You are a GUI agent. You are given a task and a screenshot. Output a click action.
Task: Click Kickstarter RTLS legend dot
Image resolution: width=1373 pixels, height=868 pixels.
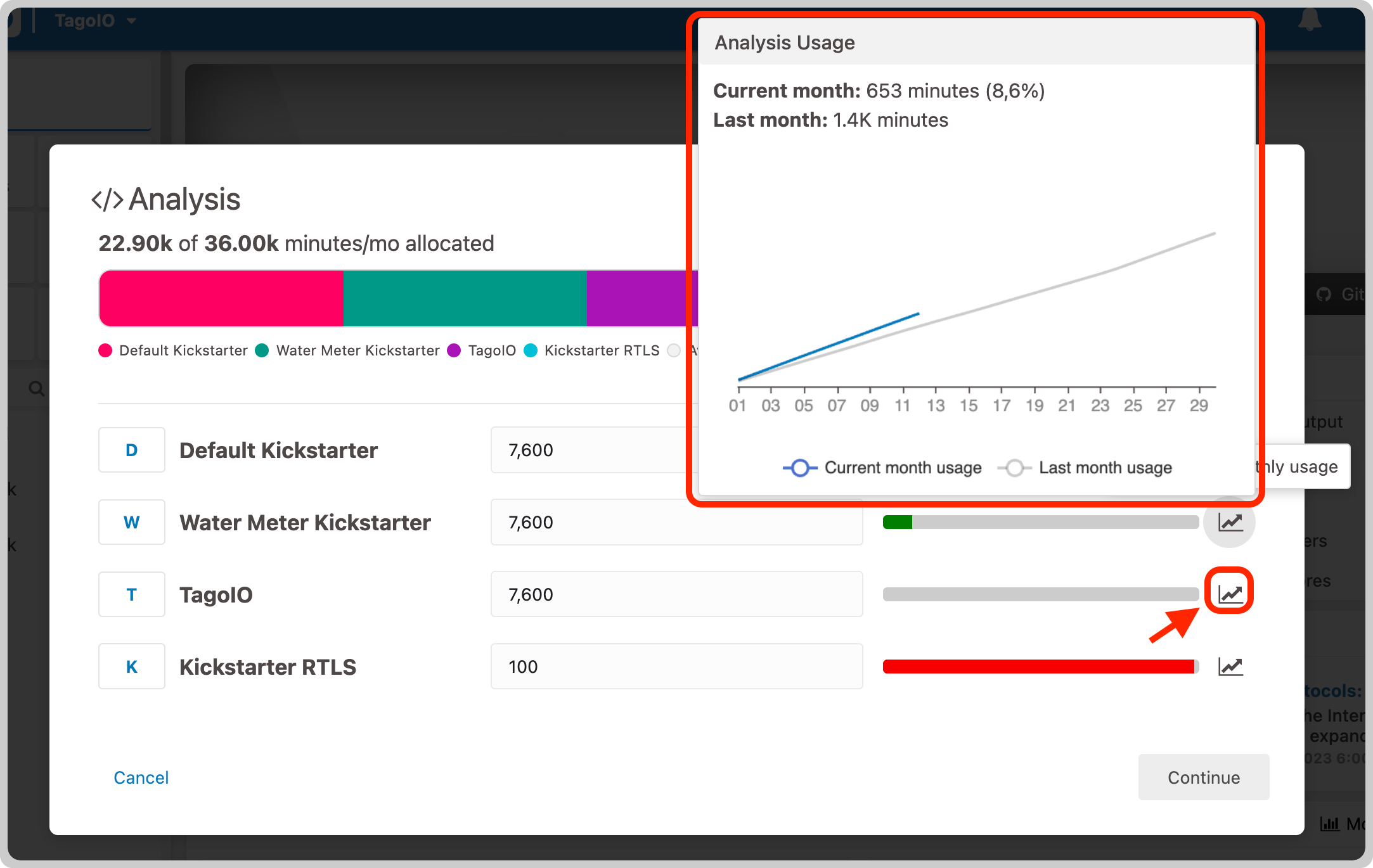tap(531, 350)
